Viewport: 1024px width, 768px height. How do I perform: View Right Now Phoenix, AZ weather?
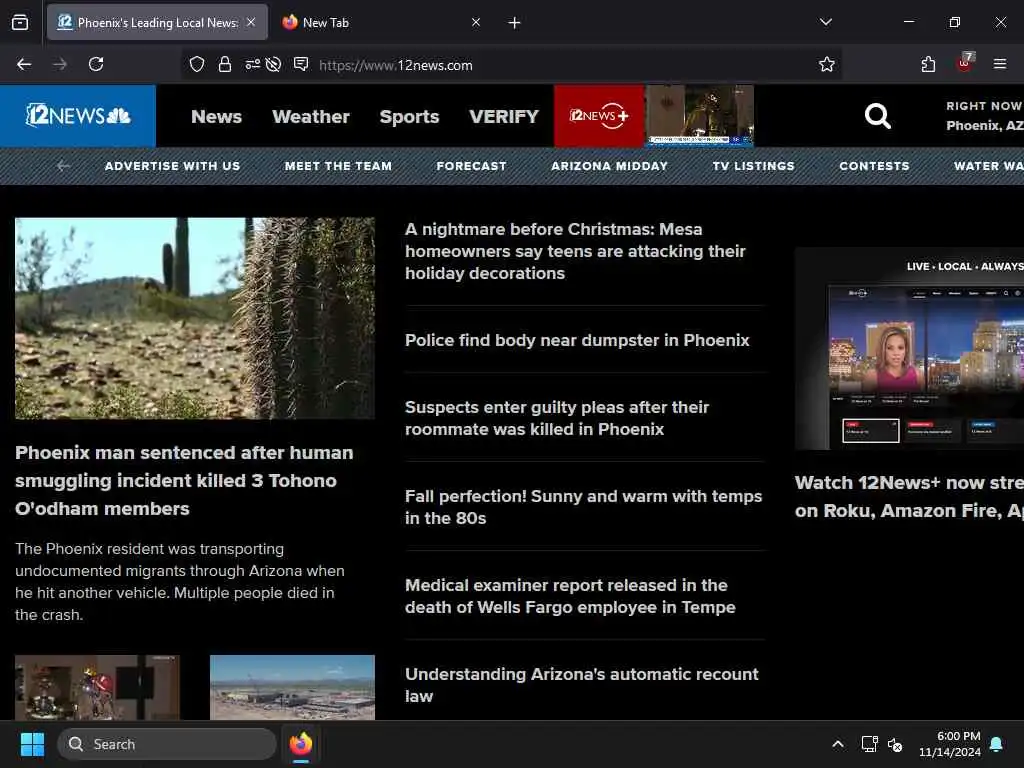click(984, 116)
